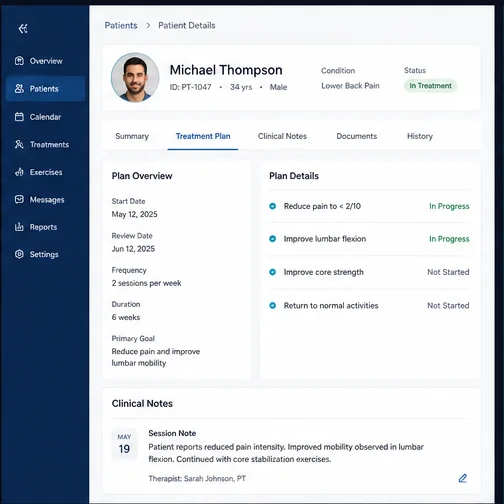The height and width of the screenshot is (504, 504).
Task: Click the 34 yrs age text
Action: click(x=241, y=87)
